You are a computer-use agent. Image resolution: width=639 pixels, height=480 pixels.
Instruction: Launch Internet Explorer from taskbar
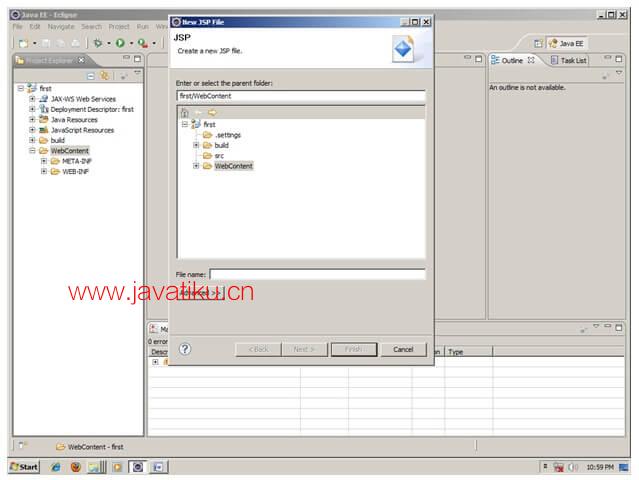coord(56,467)
